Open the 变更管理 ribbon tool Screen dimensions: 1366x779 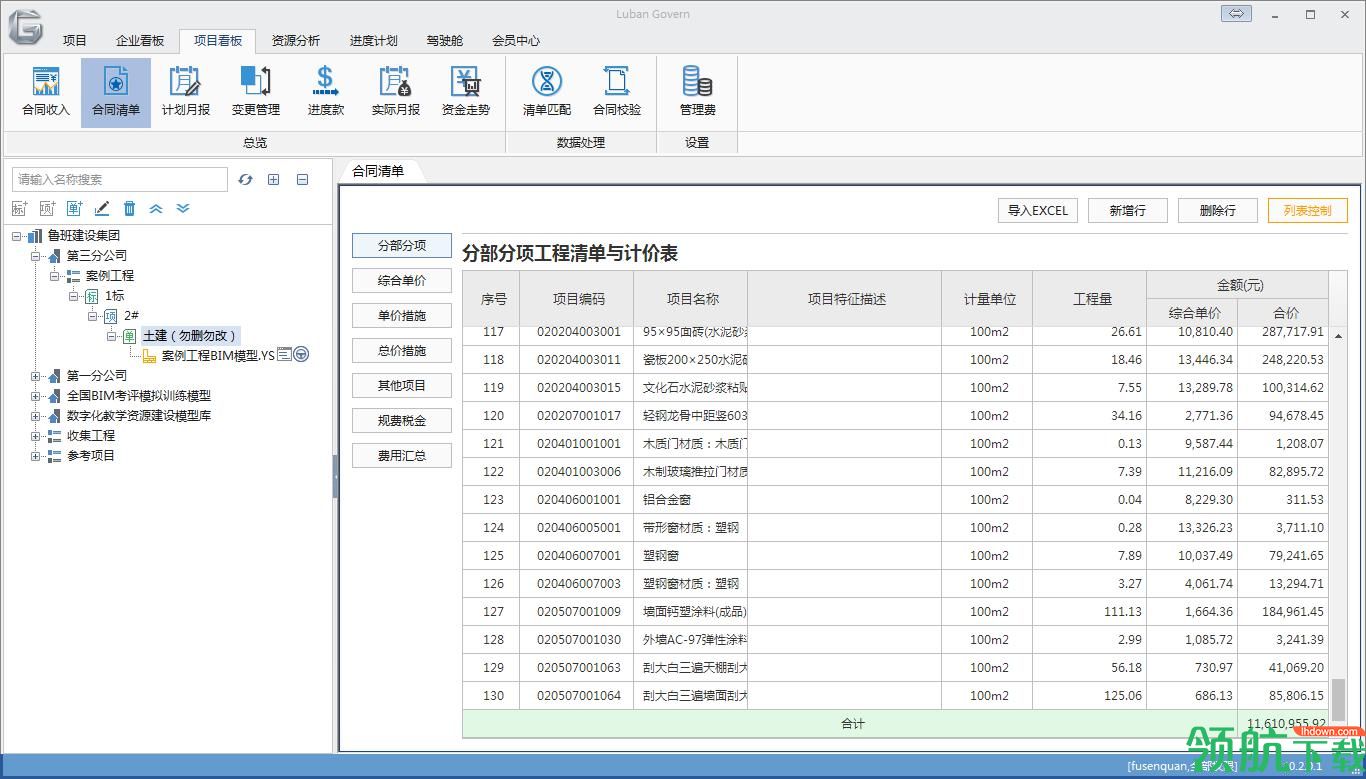(x=256, y=92)
